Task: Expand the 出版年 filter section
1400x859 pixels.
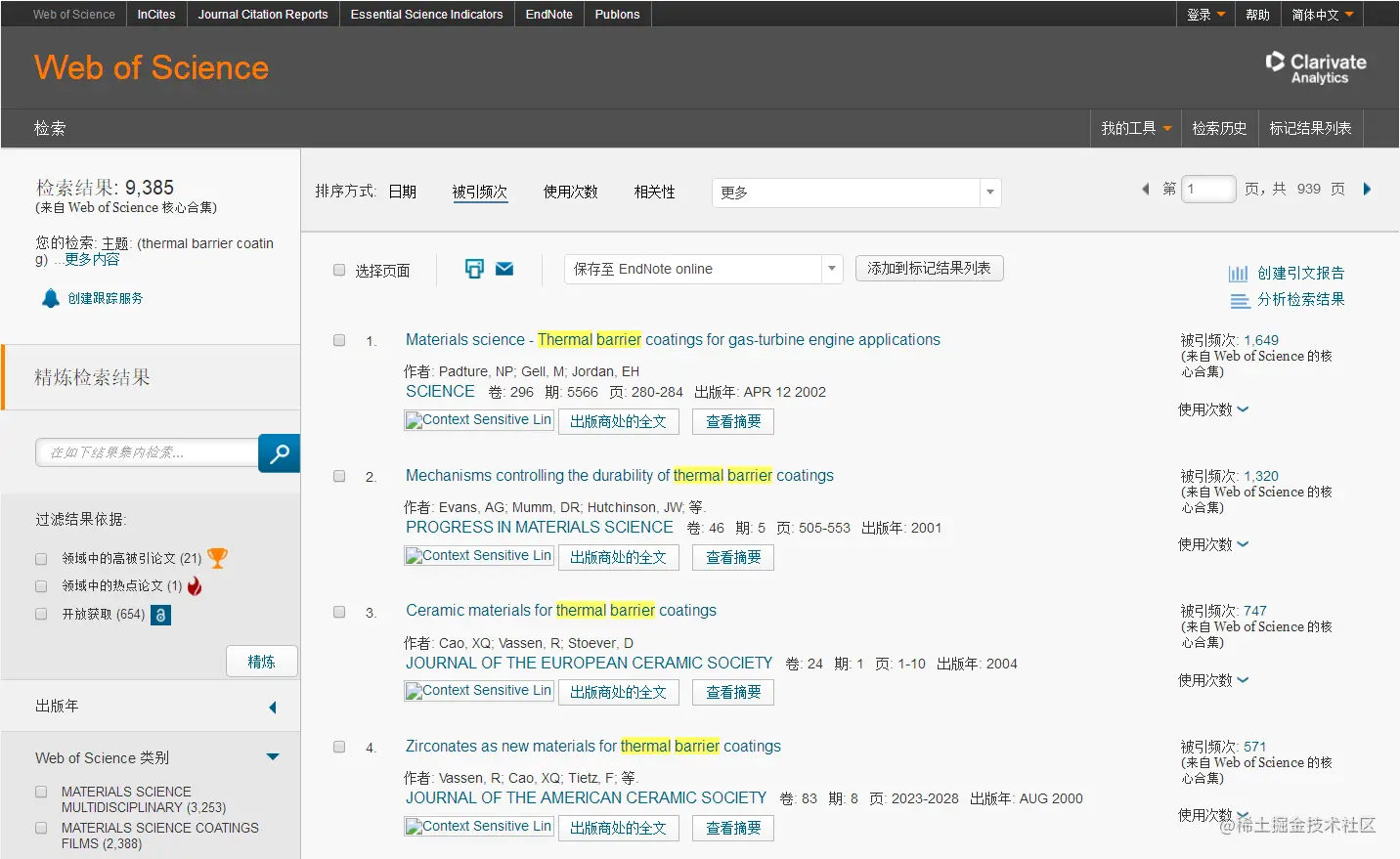Action: (x=273, y=708)
